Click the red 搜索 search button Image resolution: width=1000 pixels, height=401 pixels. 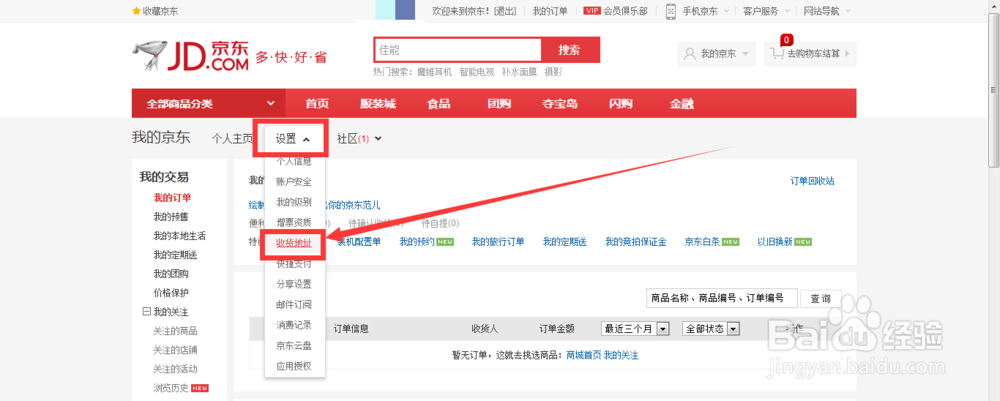point(570,50)
